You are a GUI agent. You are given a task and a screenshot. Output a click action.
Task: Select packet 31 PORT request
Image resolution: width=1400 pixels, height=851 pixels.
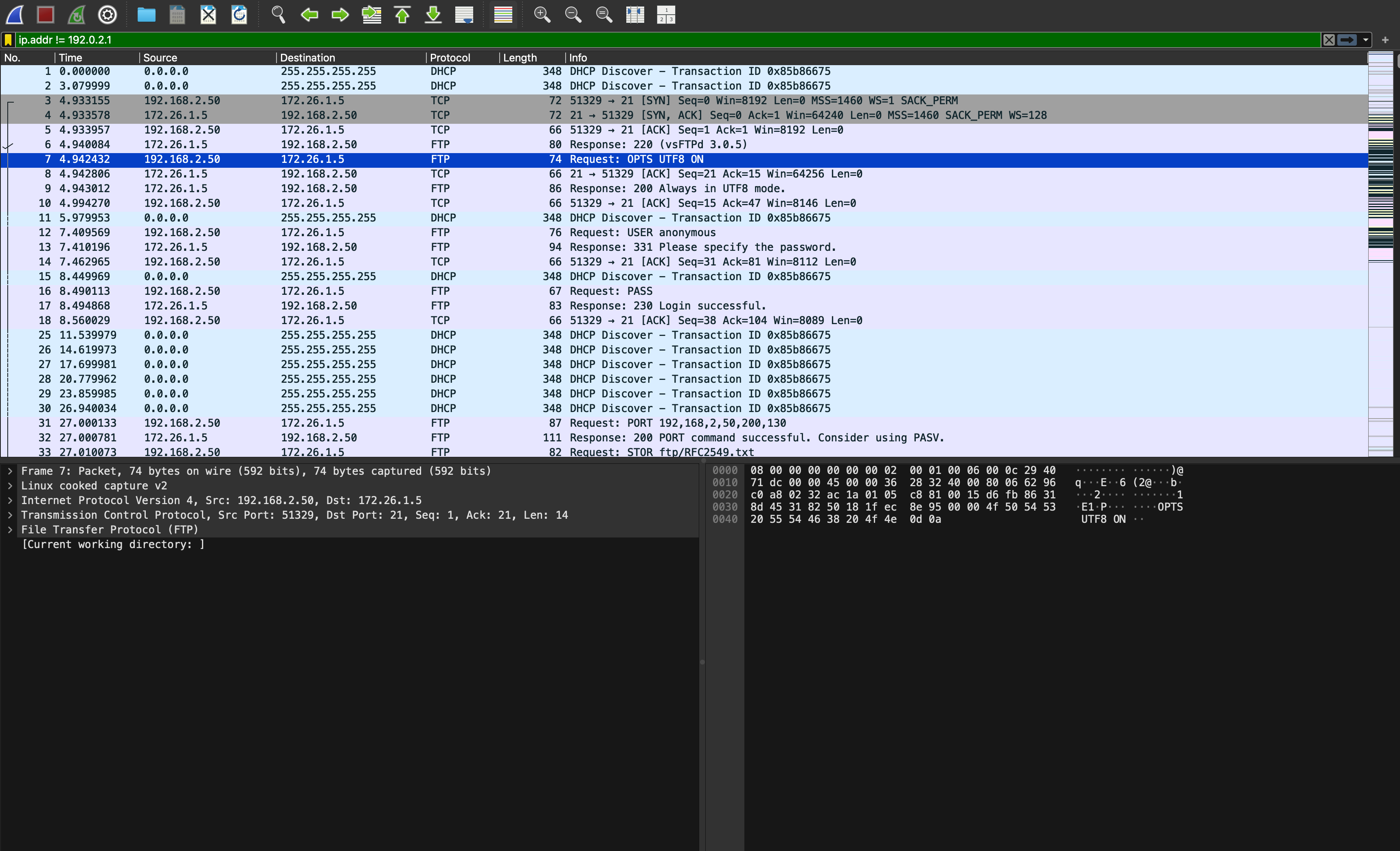click(x=684, y=423)
